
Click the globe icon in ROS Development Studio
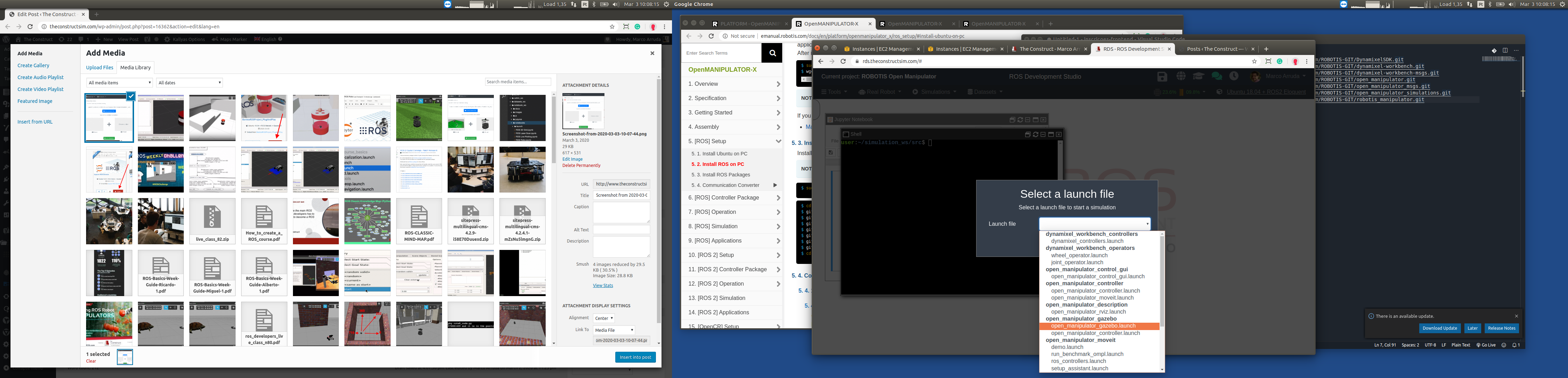tap(1181, 76)
